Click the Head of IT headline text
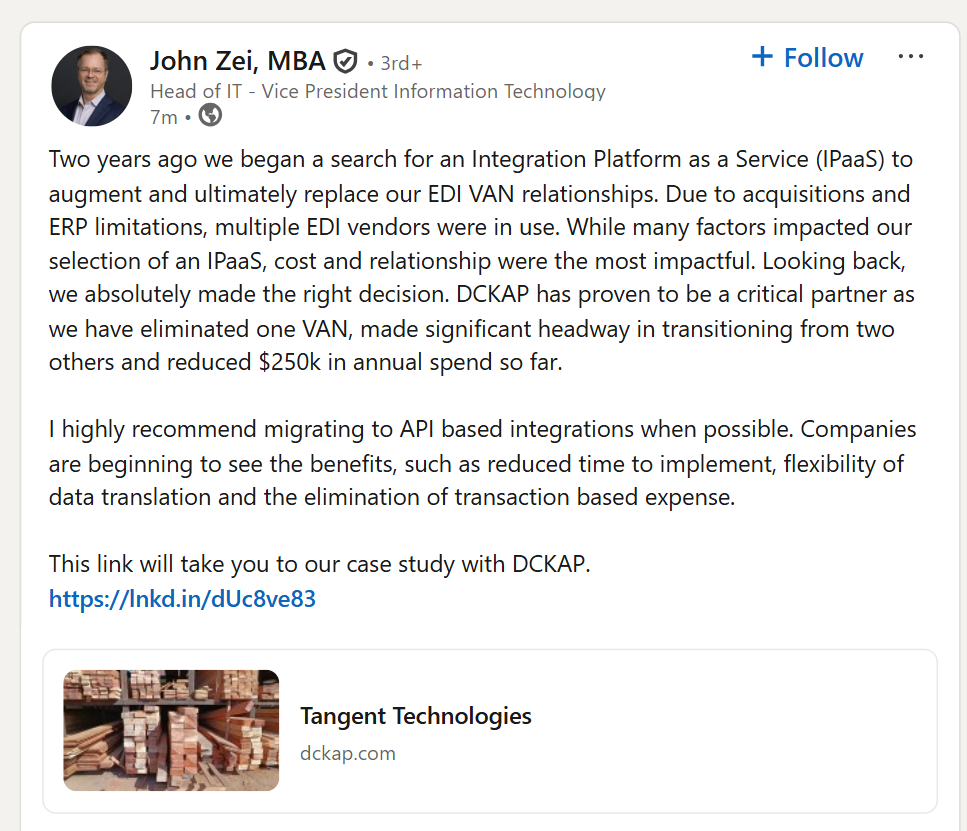The height and width of the screenshot is (831, 967). click(x=377, y=91)
